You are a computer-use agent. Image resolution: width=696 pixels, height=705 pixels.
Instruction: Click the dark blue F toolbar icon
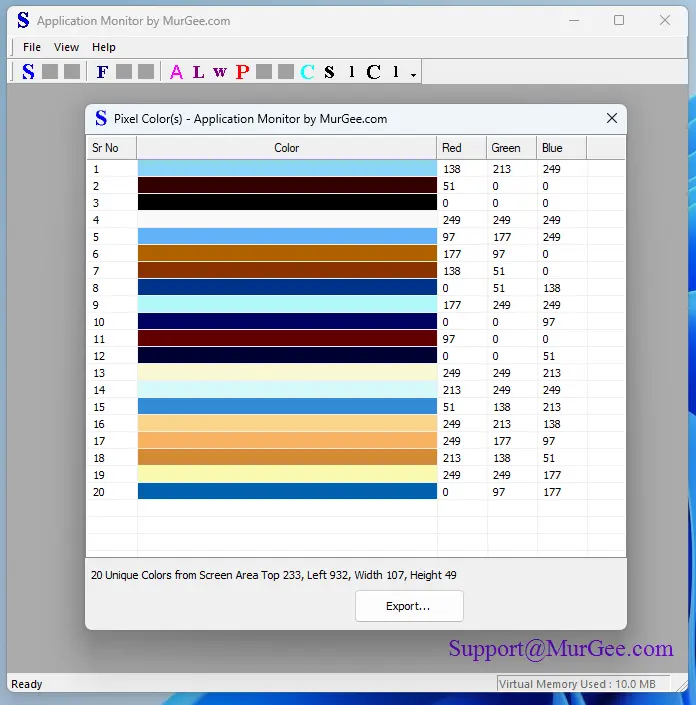103,71
